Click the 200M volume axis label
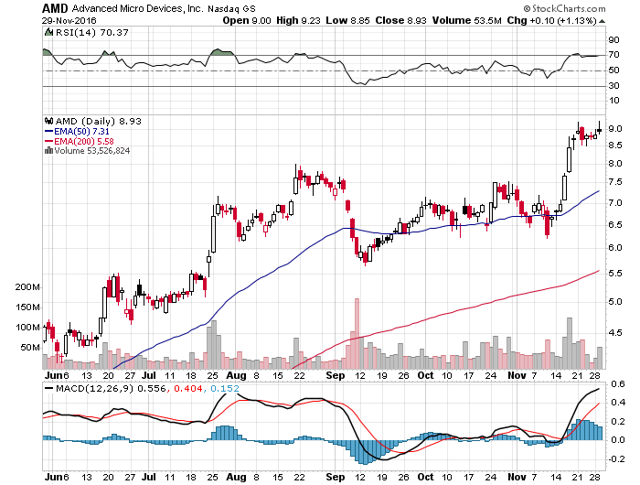The height and width of the screenshot is (485, 640). 27,287
